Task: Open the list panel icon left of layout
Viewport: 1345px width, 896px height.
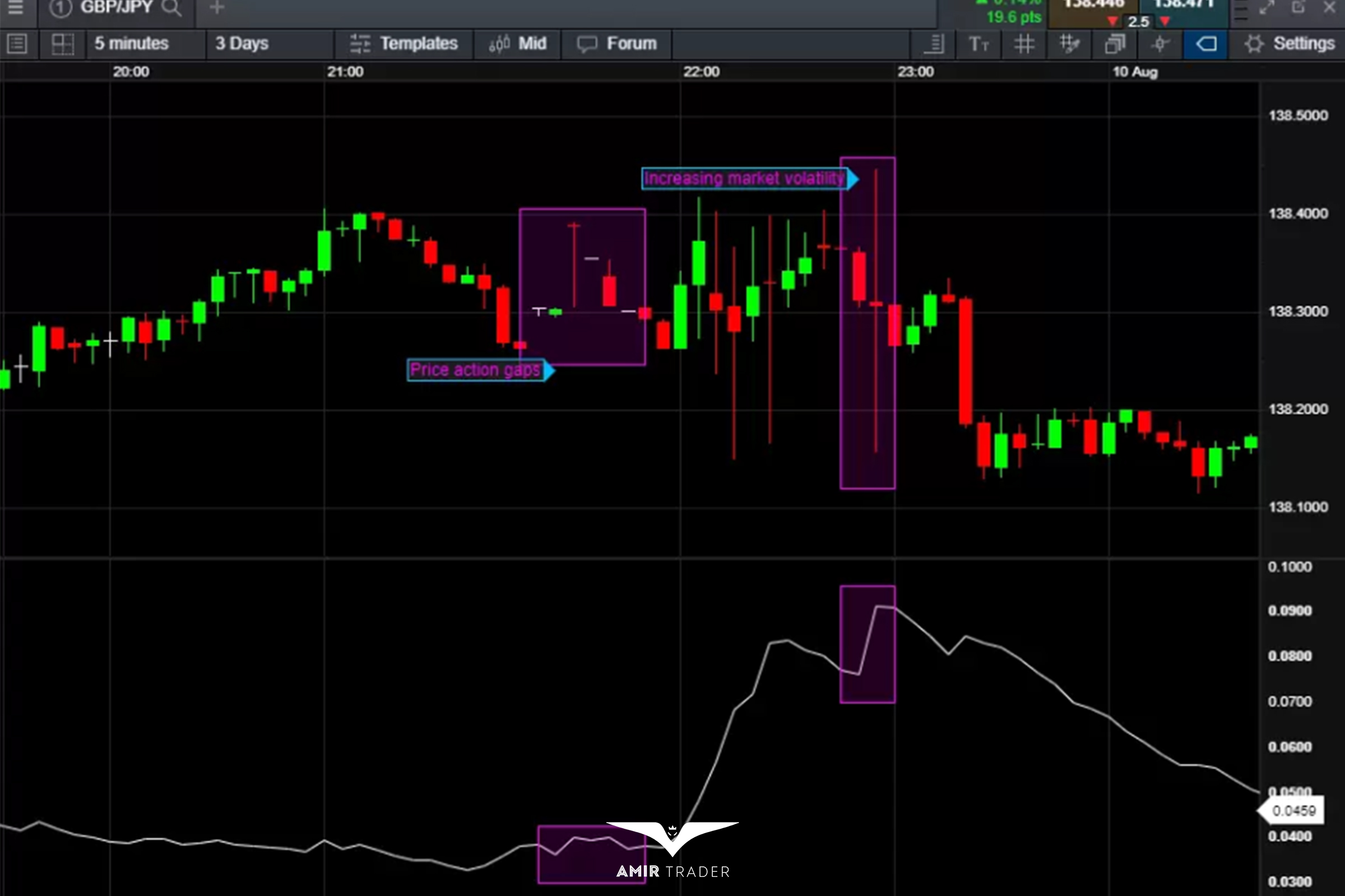Action: [x=17, y=44]
